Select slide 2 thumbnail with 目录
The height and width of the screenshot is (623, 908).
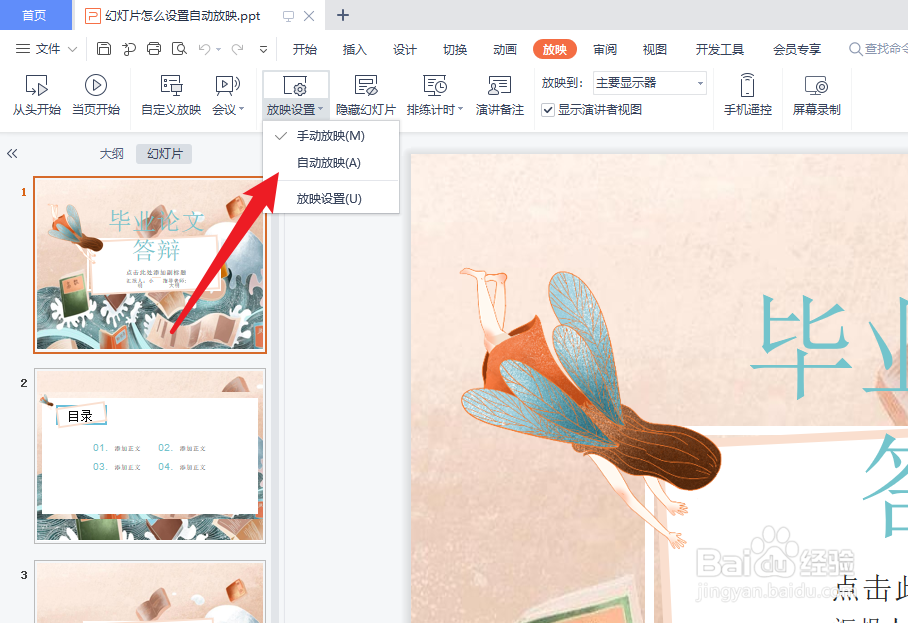tap(150, 456)
